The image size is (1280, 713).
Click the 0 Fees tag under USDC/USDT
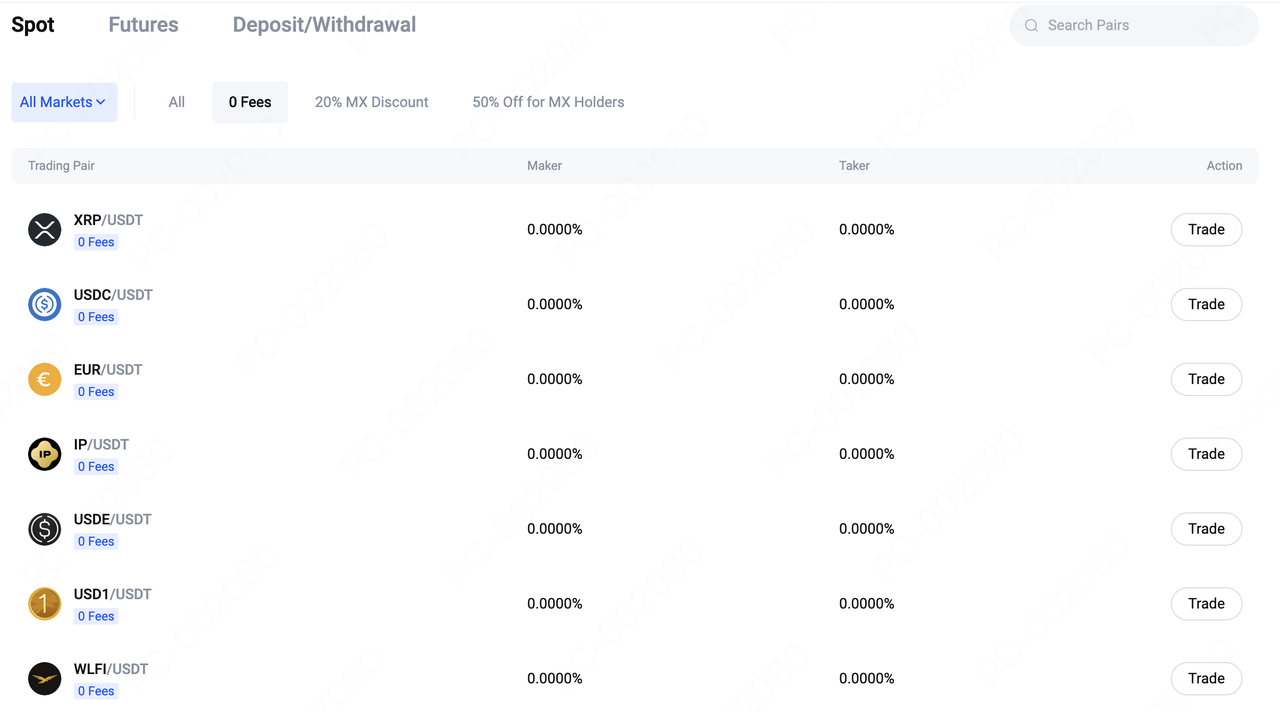point(96,317)
